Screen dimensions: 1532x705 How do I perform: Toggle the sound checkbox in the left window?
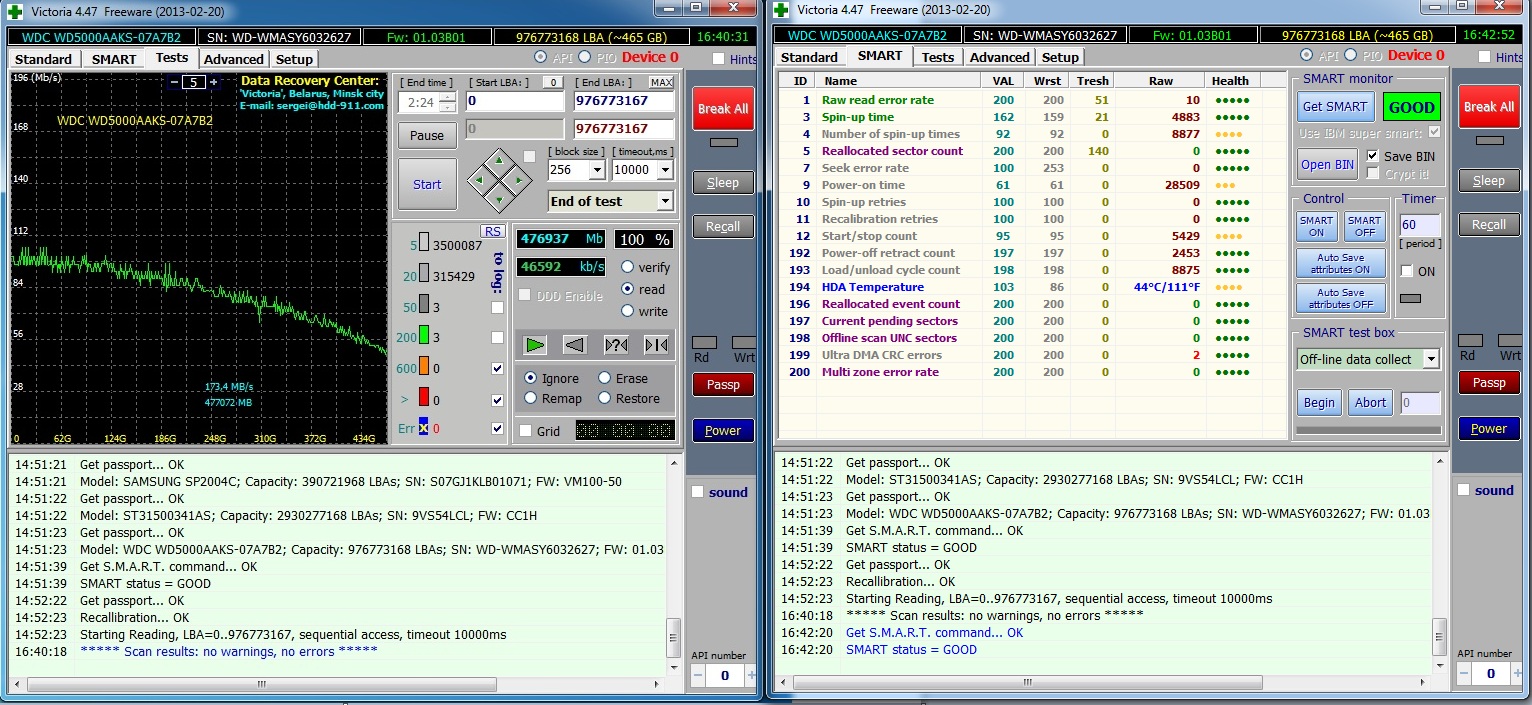point(697,492)
